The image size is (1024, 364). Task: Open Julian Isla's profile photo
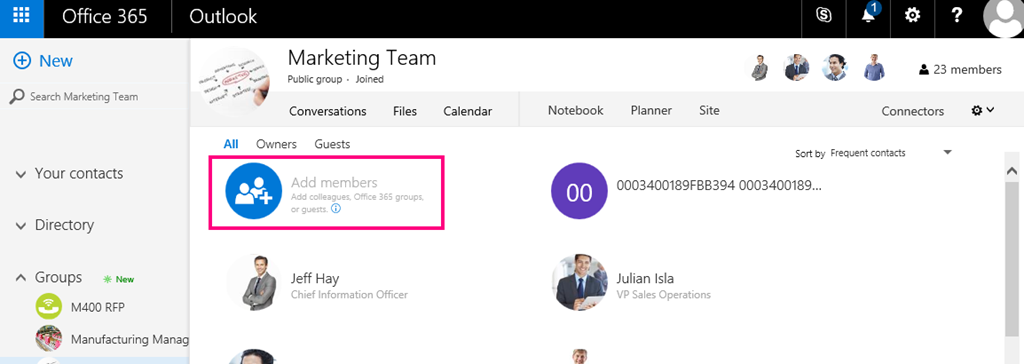579,282
